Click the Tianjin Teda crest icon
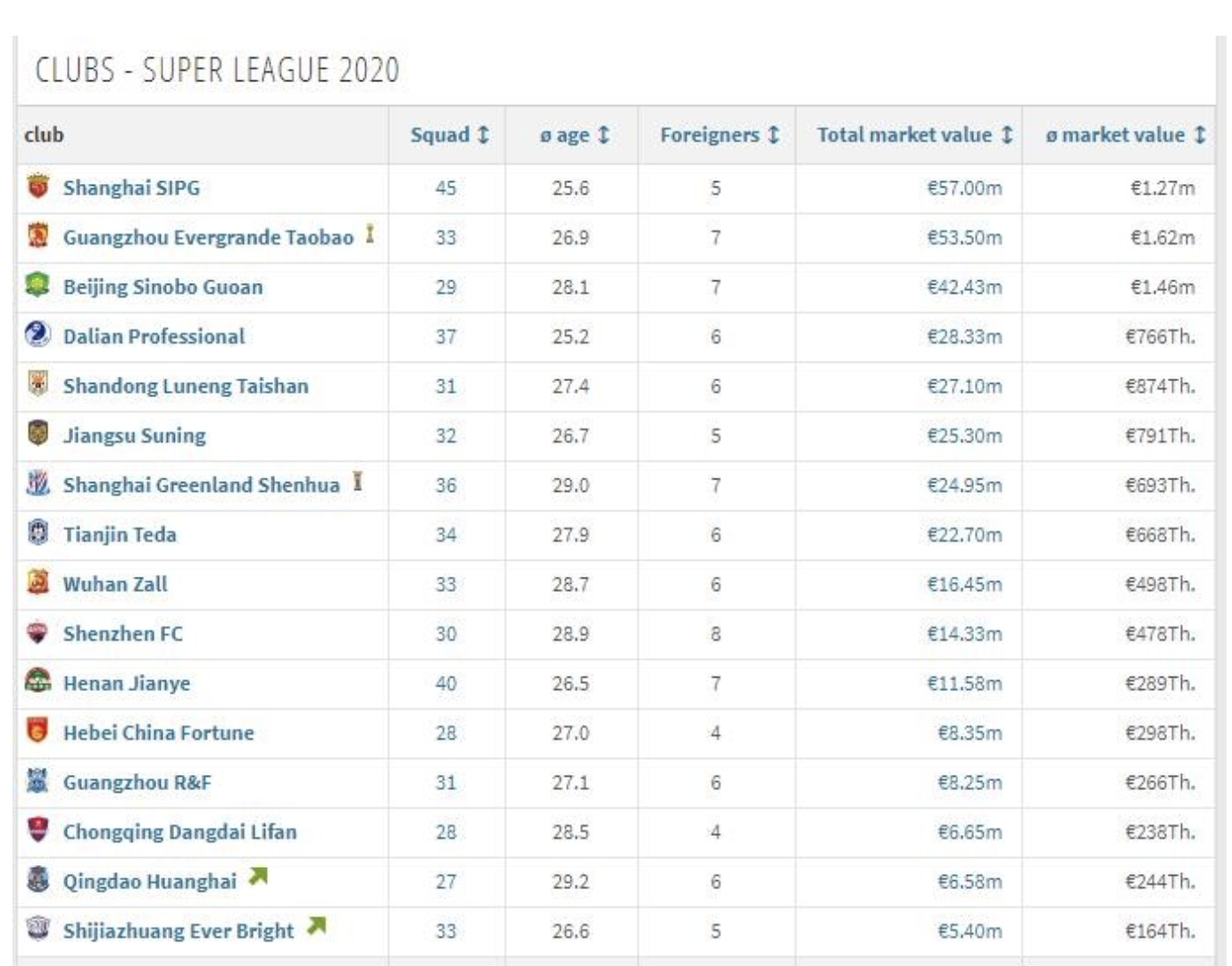Image resolution: width=1232 pixels, height=966 pixels. pos(37,532)
